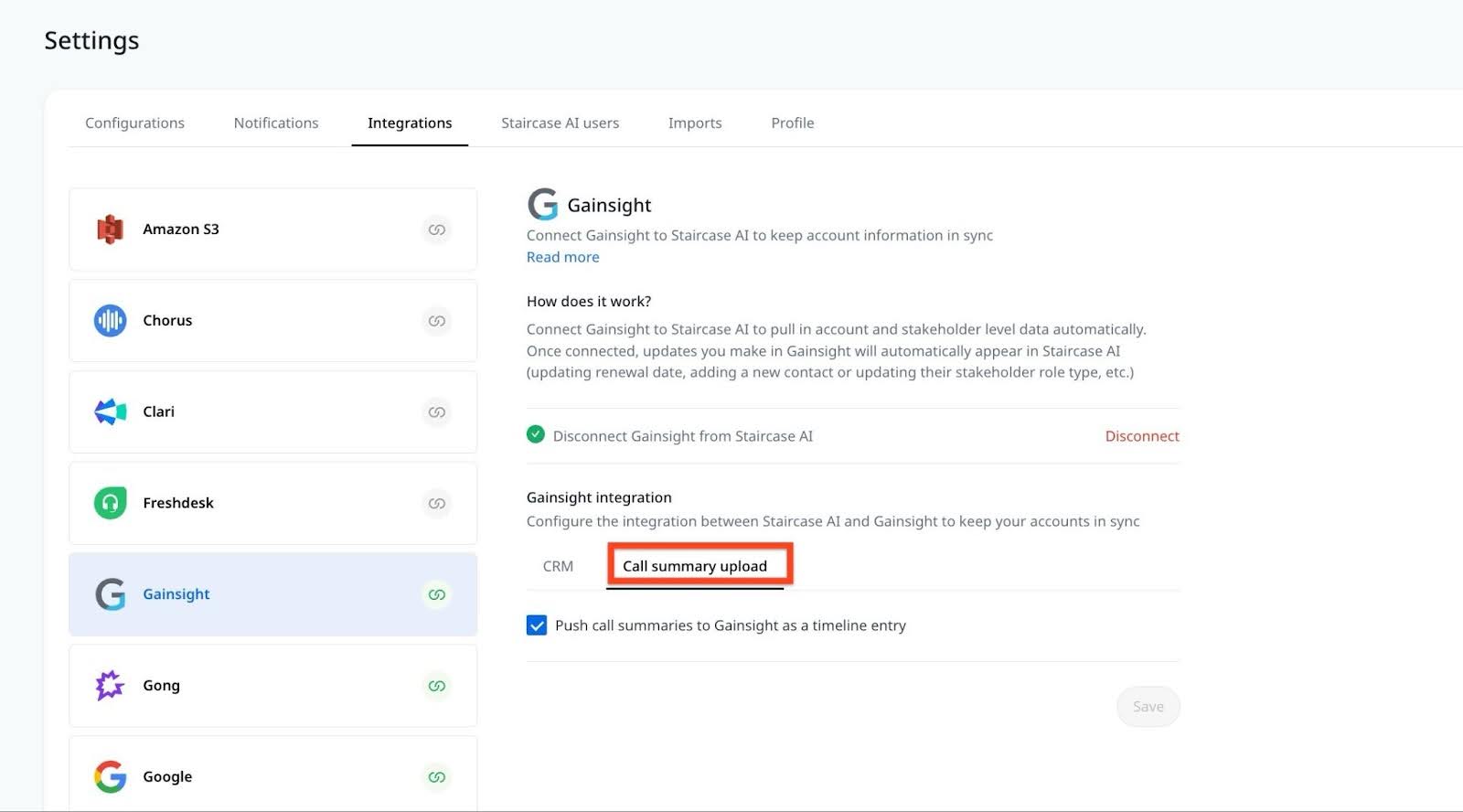The width and height of the screenshot is (1463, 812).
Task: Click the Save button
Action: pyautogui.click(x=1148, y=707)
